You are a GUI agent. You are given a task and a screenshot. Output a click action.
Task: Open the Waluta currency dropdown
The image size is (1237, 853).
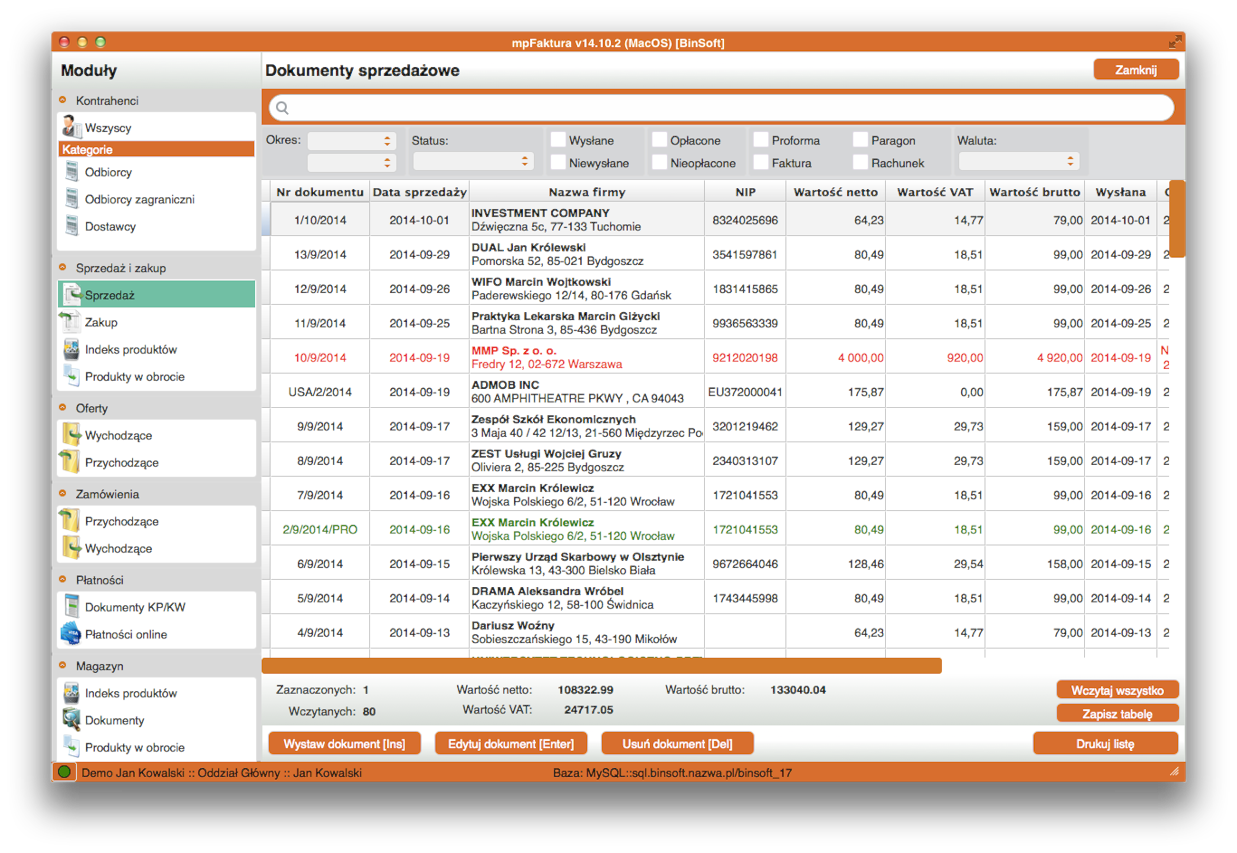point(1018,161)
